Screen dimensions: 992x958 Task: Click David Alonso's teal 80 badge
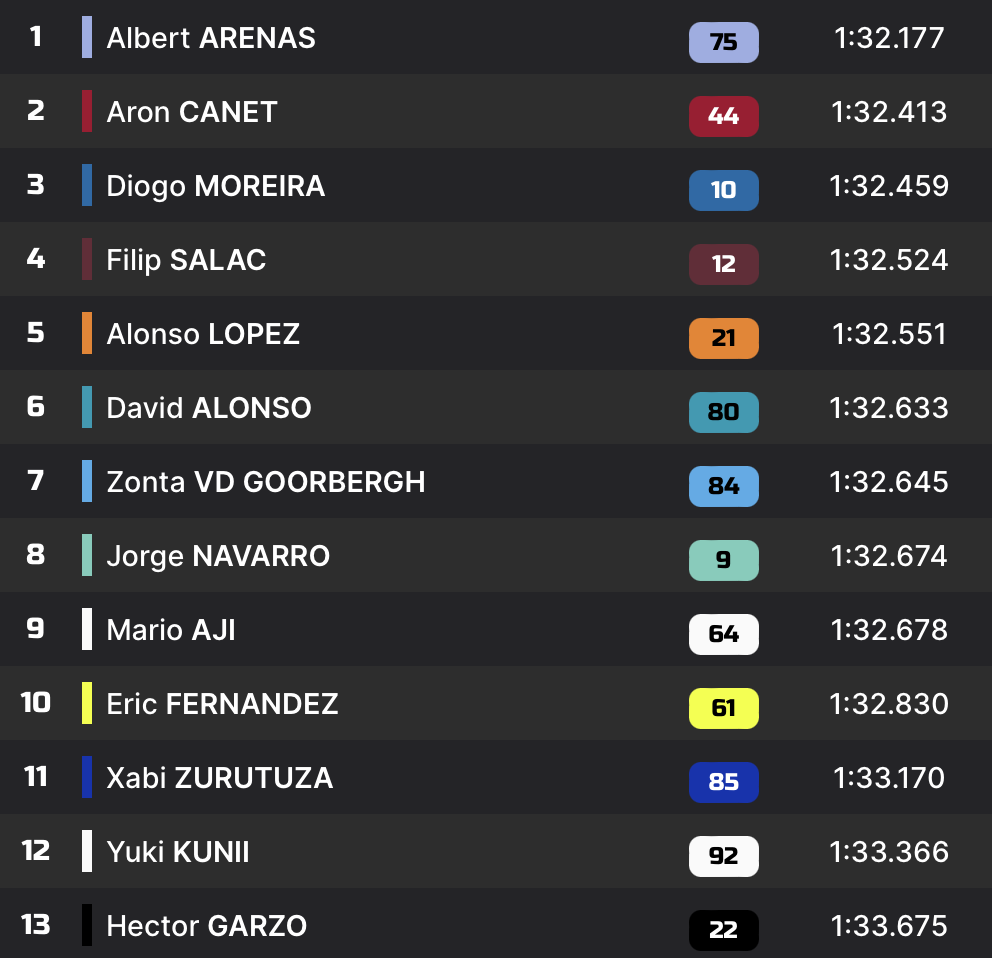pos(723,412)
